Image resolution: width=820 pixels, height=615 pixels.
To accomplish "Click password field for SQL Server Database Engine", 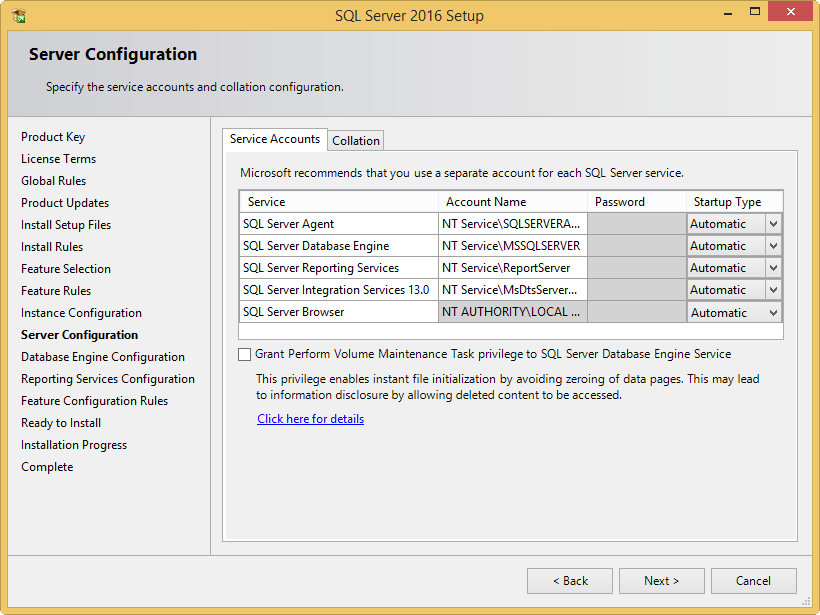I will (637, 246).
